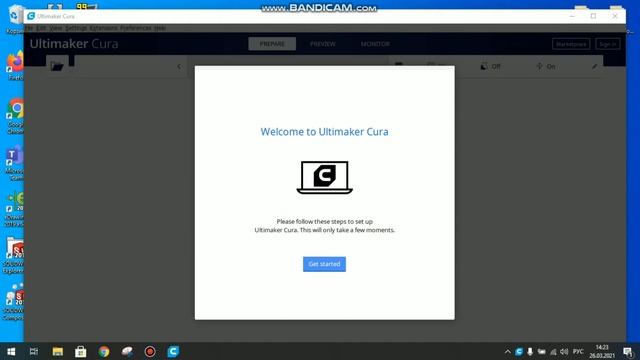Switch to the PREPARE stage tab
640x360 pixels.
click(272, 44)
